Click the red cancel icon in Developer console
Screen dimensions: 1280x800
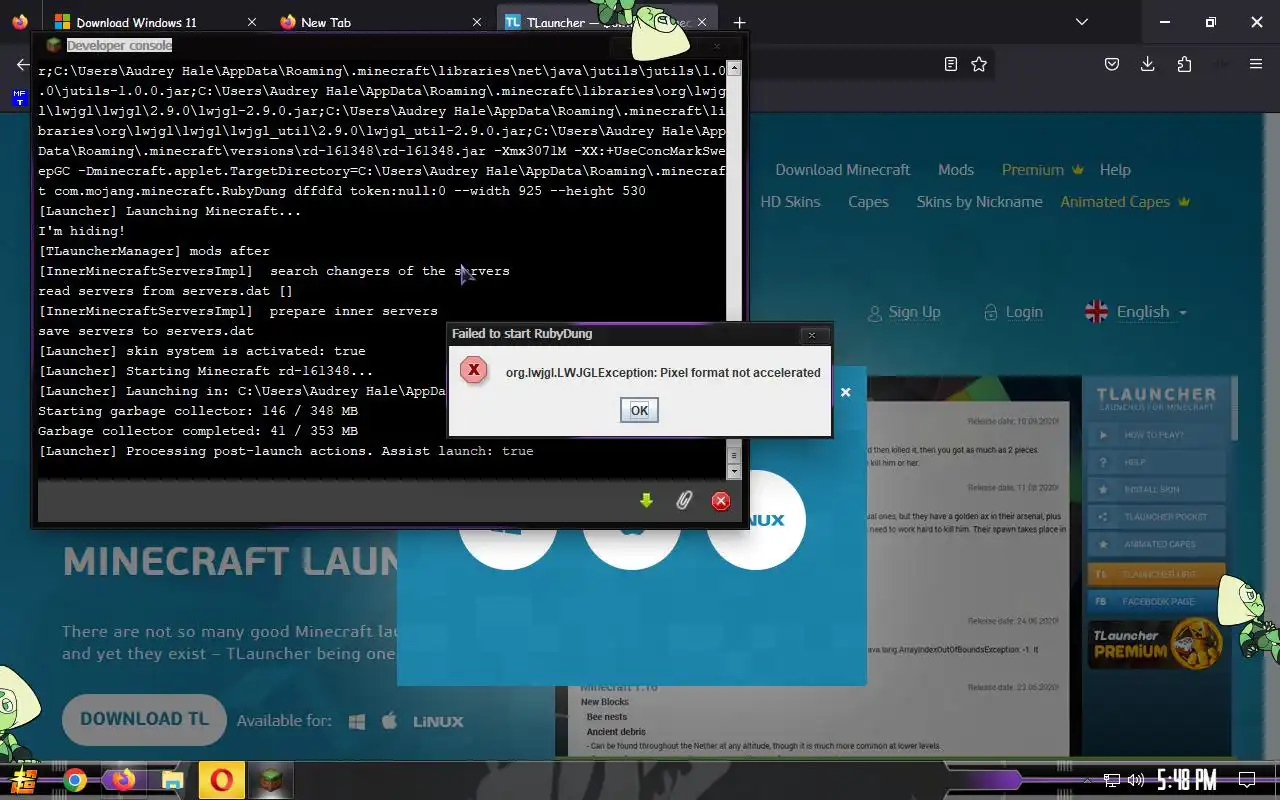click(x=721, y=501)
